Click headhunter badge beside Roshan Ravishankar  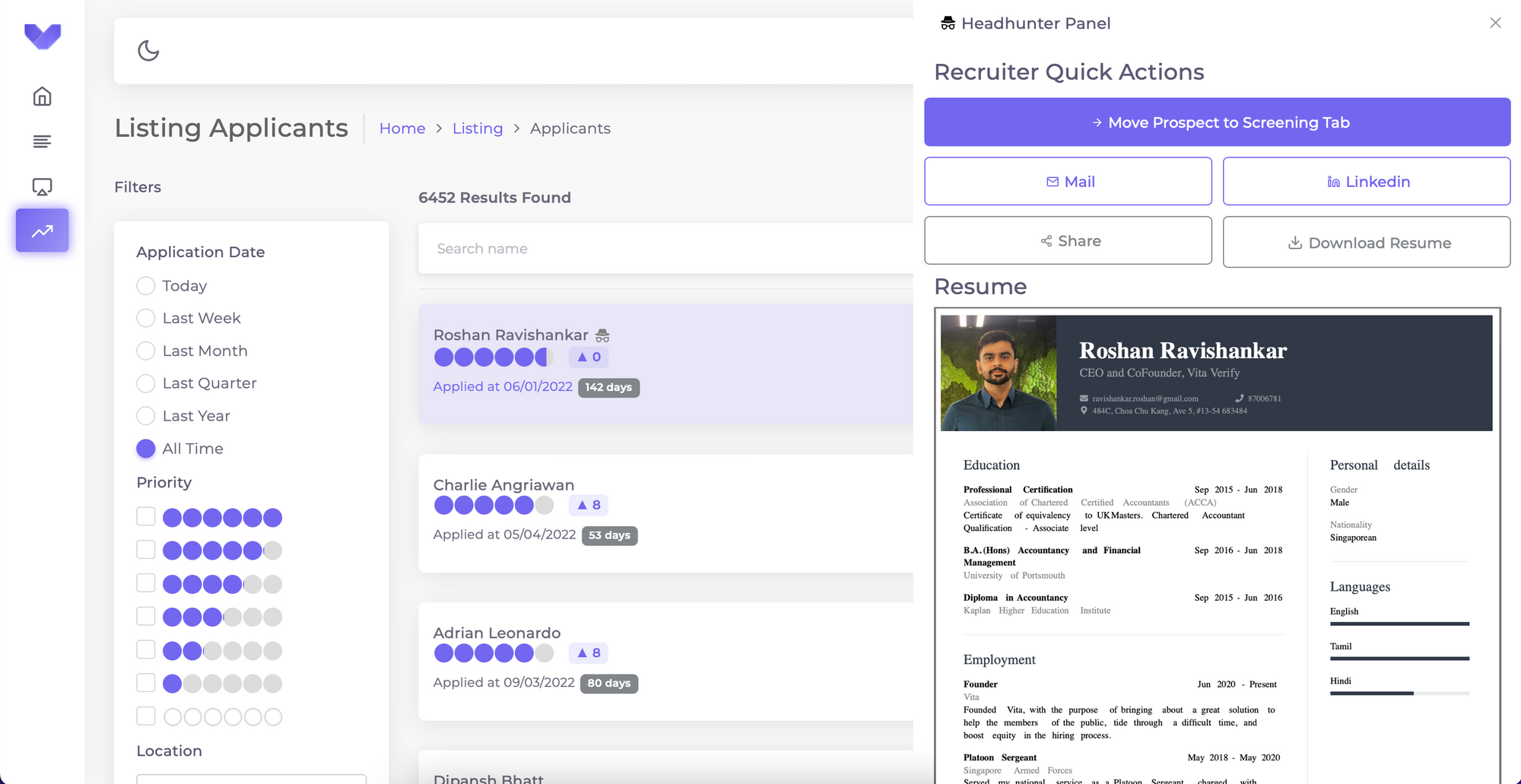tap(602, 335)
